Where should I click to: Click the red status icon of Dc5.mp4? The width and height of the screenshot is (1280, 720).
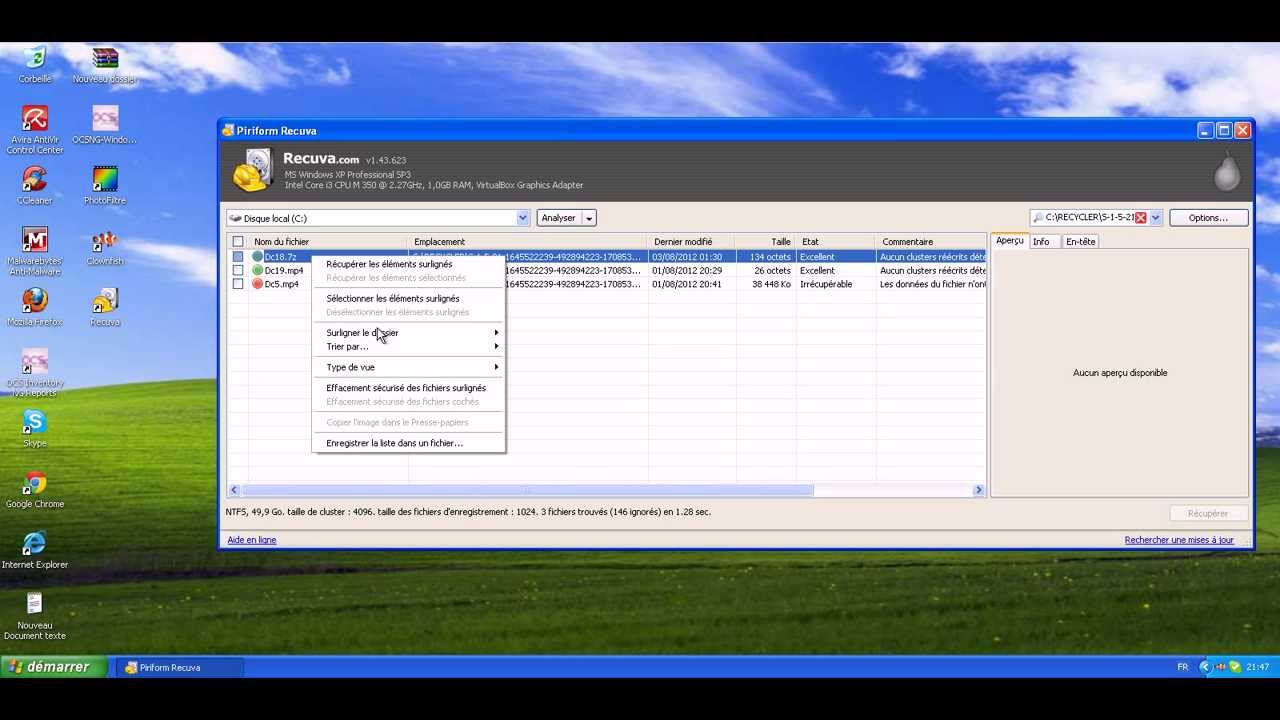pyautogui.click(x=258, y=284)
